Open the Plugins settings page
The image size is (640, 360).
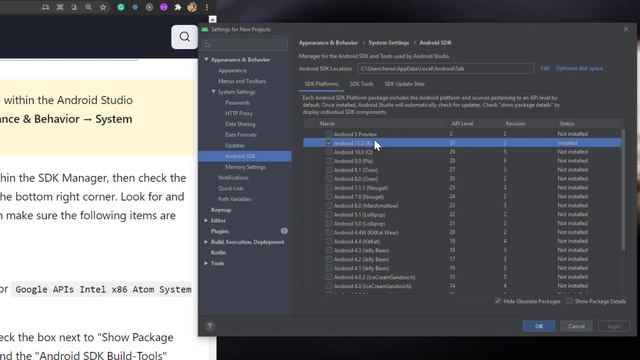tap(220, 231)
